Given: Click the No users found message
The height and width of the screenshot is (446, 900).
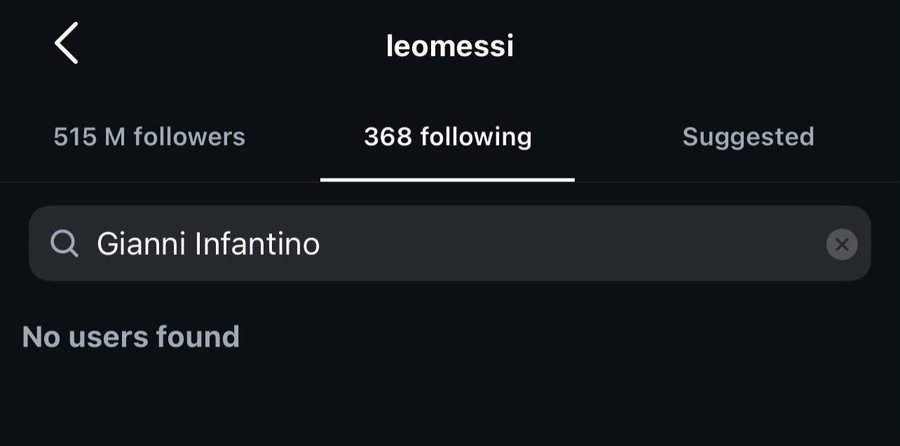Looking at the screenshot, I should (131, 337).
